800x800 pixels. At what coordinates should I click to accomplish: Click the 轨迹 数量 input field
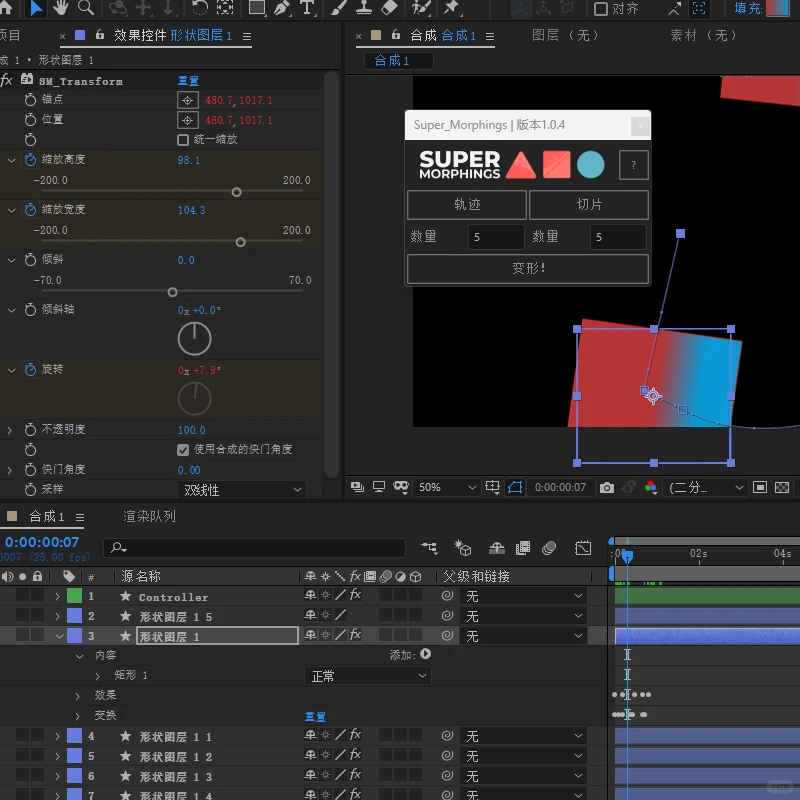click(496, 237)
